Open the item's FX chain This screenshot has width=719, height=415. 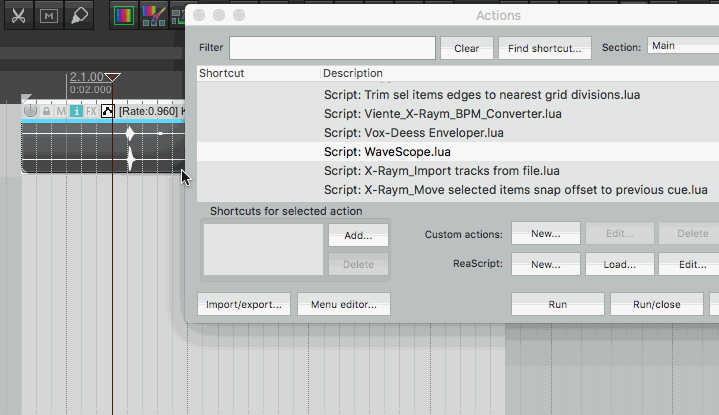tap(91, 111)
